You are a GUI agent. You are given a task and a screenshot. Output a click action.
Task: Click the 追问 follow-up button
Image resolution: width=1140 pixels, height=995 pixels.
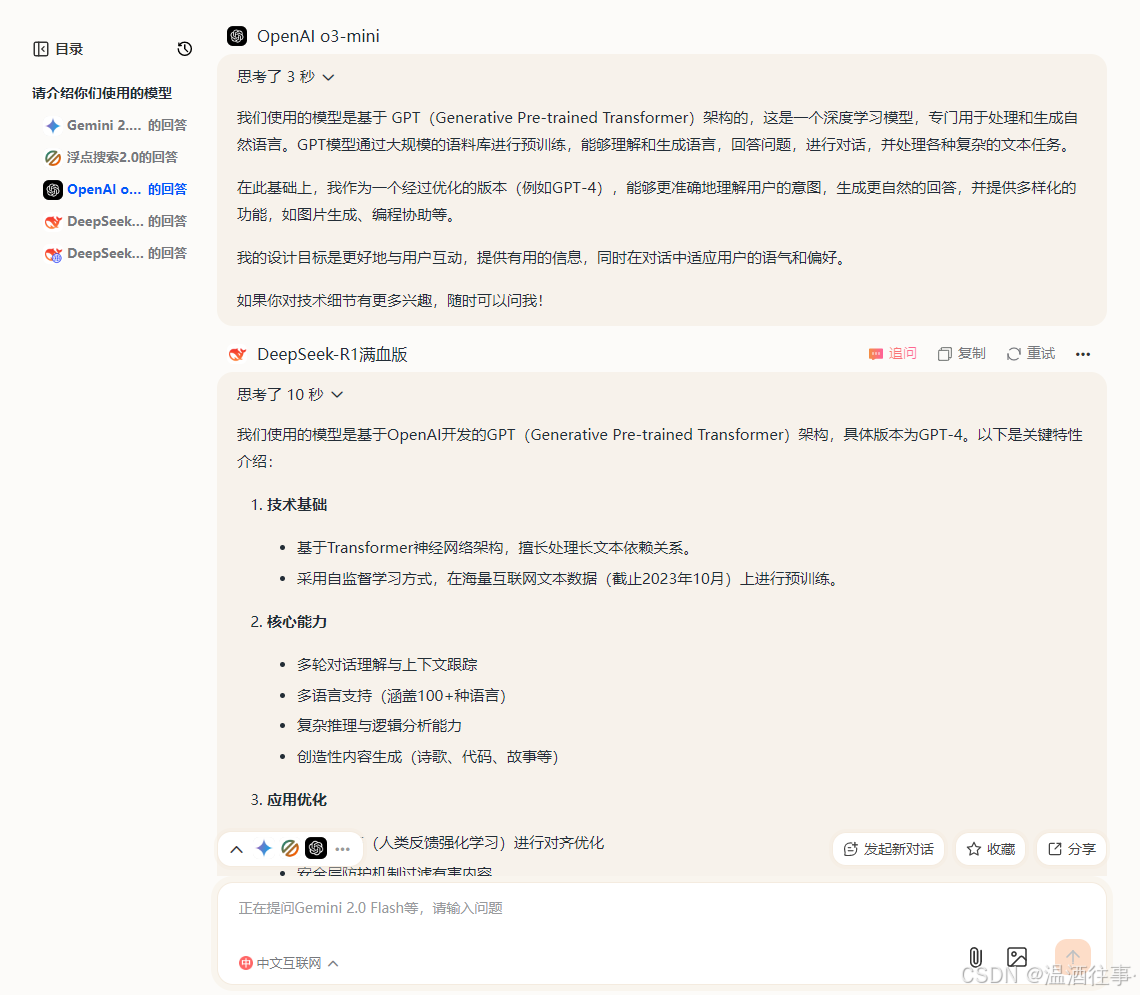pos(893,353)
